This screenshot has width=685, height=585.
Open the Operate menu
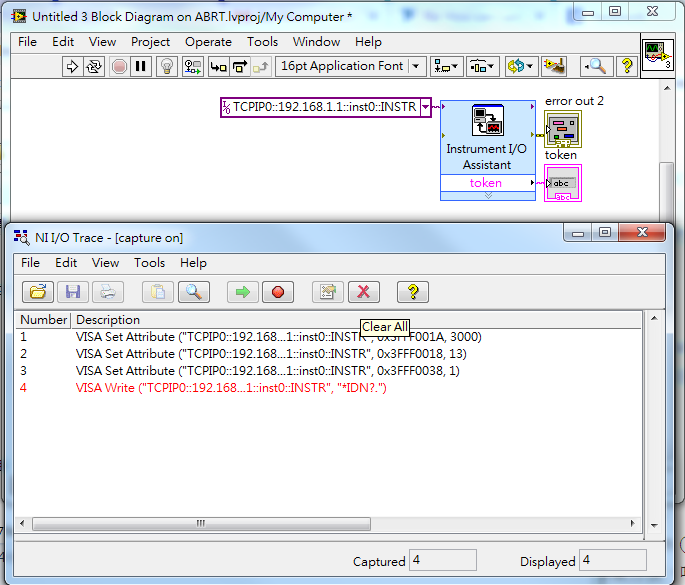[208, 42]
